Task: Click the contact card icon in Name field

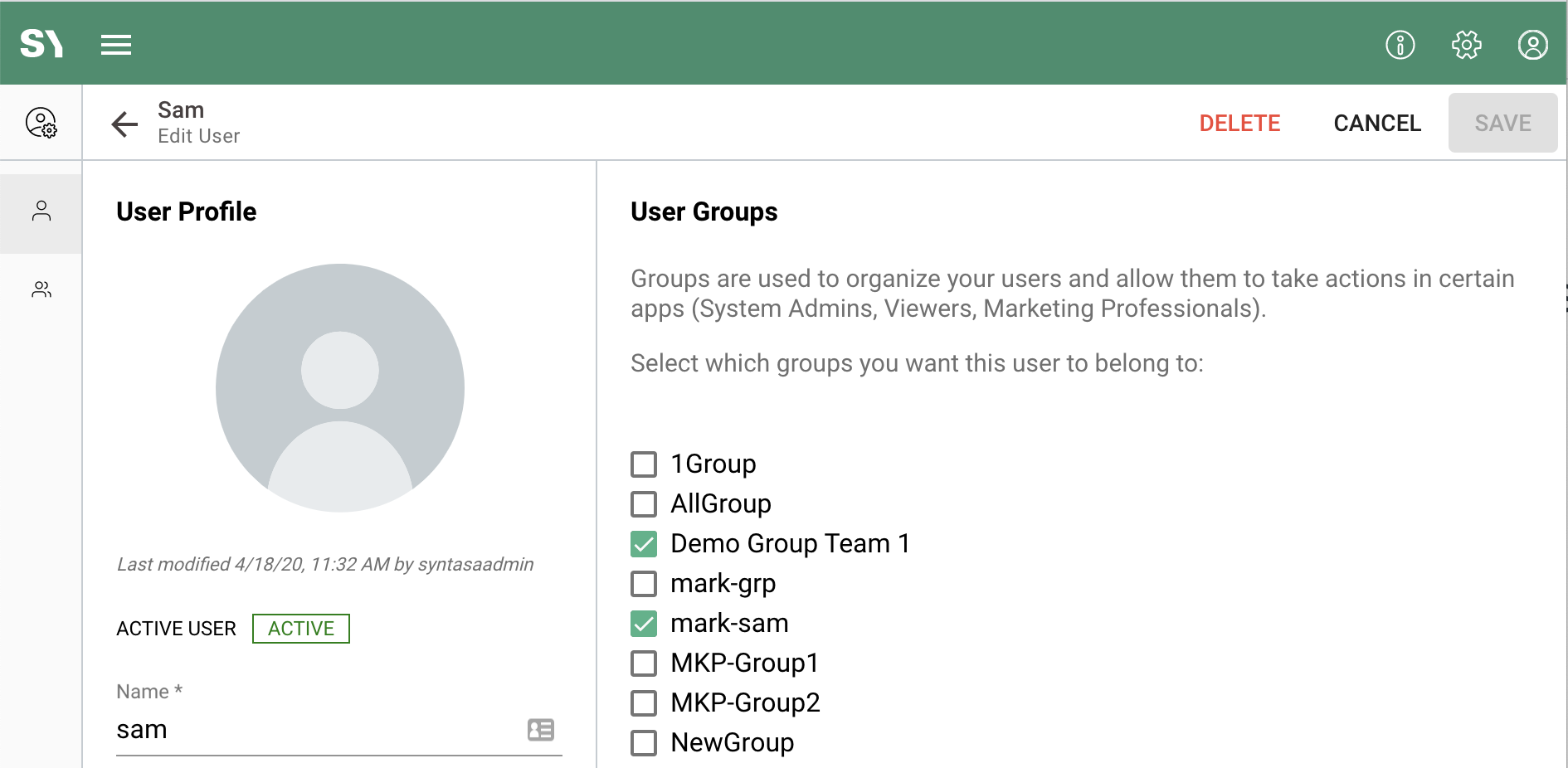Action: click(540, 730)
